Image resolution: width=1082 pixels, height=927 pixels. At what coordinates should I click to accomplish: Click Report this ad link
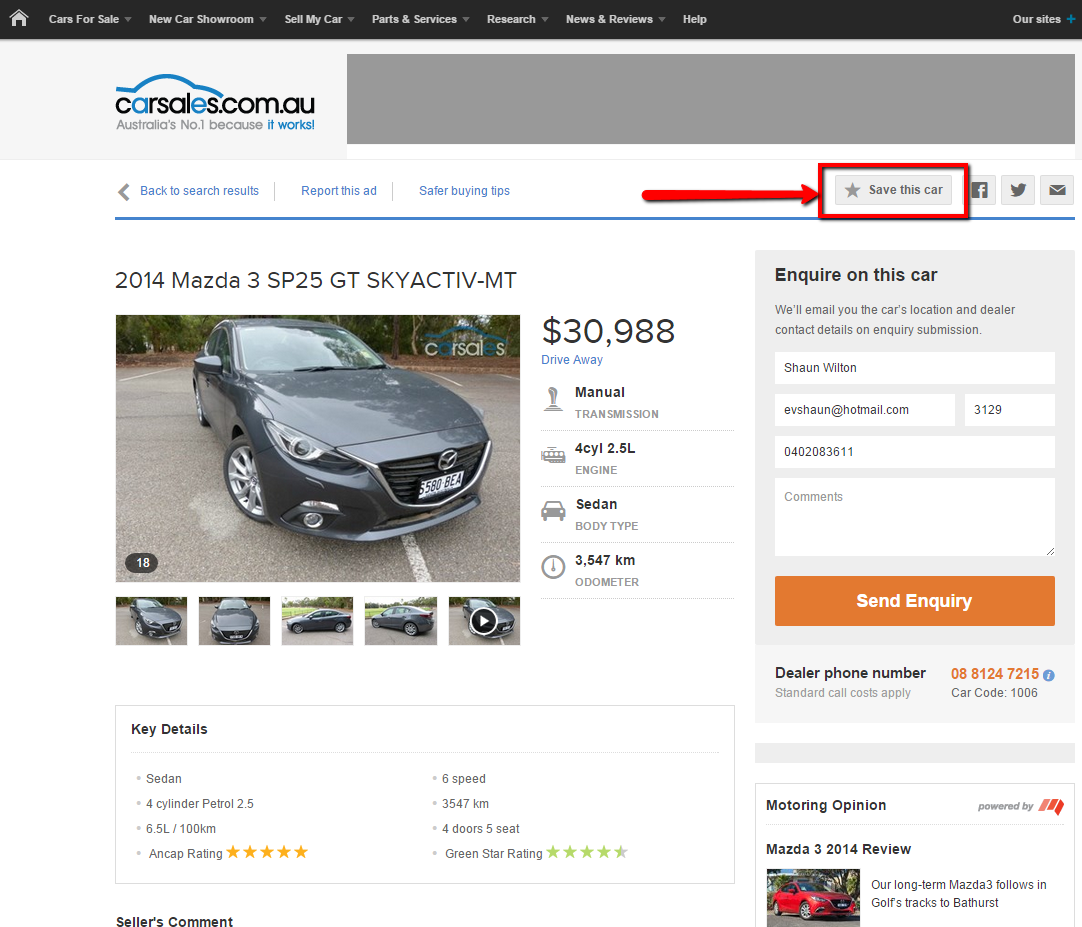click(339, 191)
